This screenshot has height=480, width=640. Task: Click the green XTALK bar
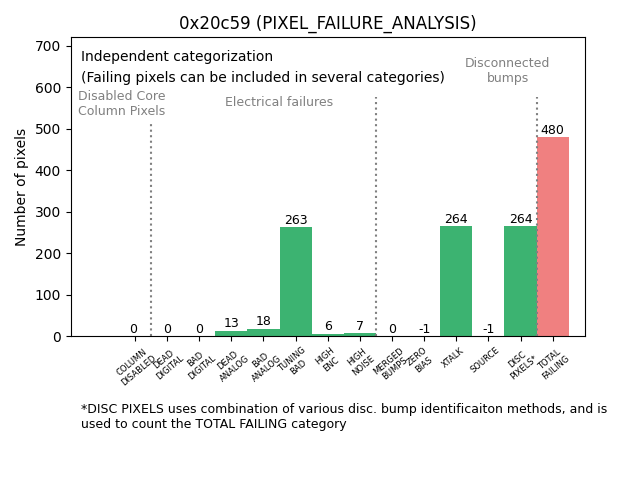click(x=456, y=282)
